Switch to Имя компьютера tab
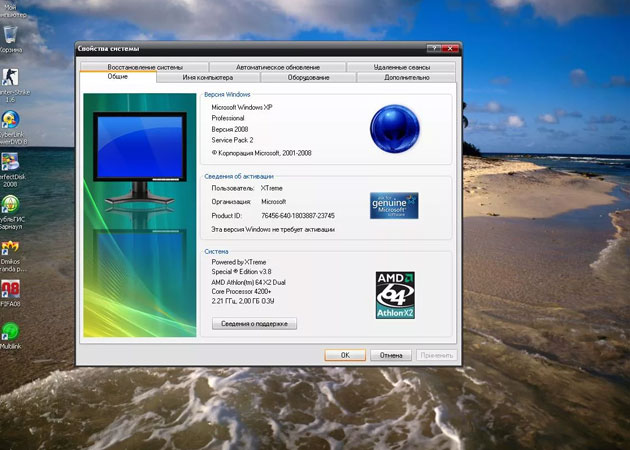This screenshot has height=450, width=630. pyautogui.click(x=208, y=77)
